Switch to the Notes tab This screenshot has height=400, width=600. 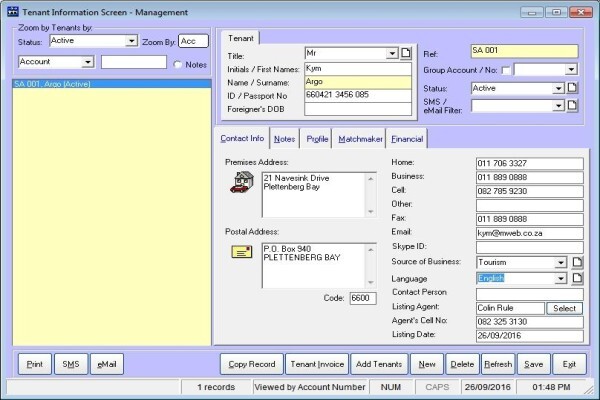coord(285,139)
